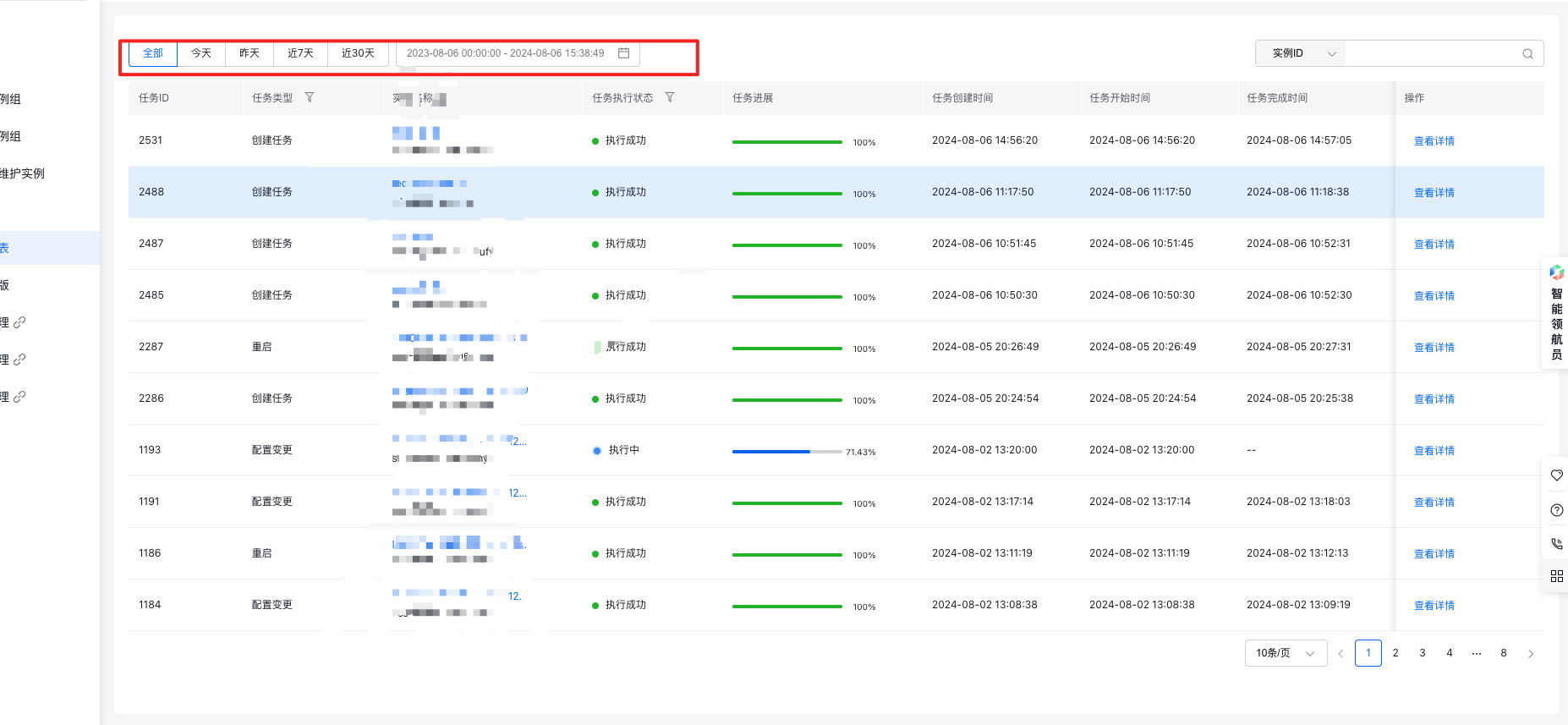The width and height of the screenshot is (1568, 725).
Task: Click the pagination ellipsis jump button
Action: pos(1477,653)
